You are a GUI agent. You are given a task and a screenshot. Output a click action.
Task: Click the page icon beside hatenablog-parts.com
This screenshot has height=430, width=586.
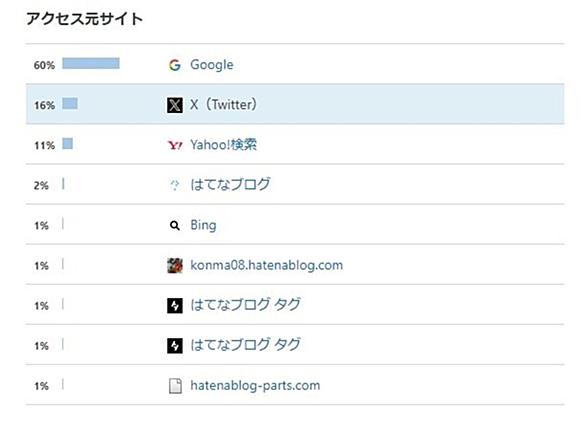(175, 386)
